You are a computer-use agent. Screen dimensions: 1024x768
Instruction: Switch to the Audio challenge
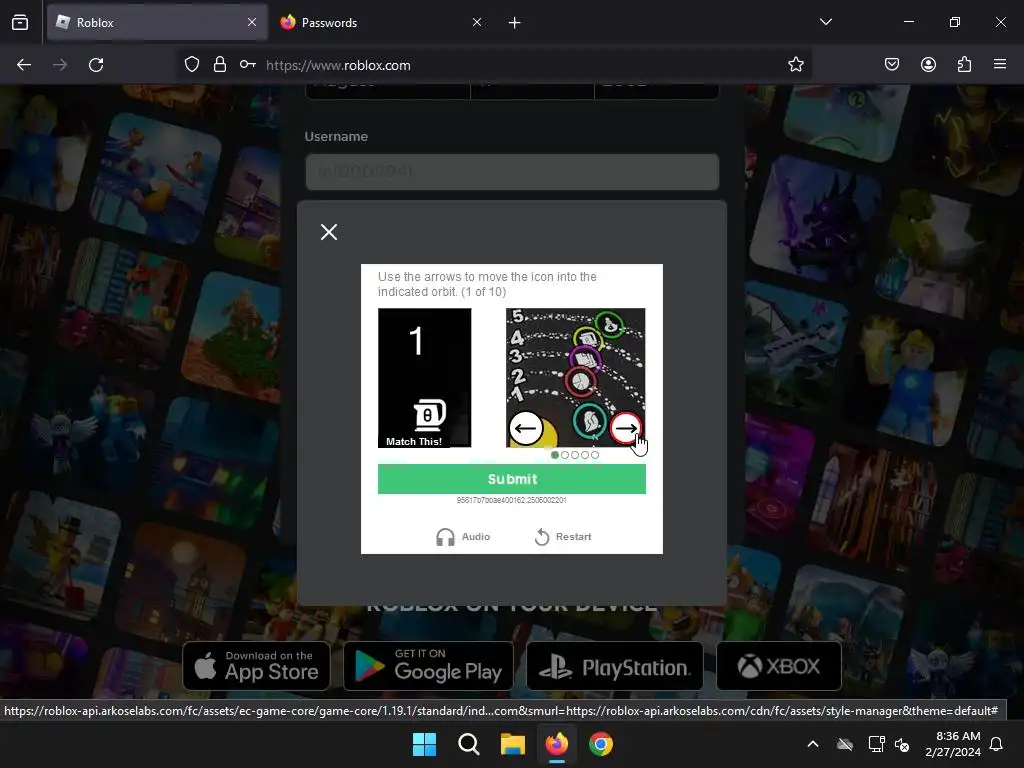point(463,537)
